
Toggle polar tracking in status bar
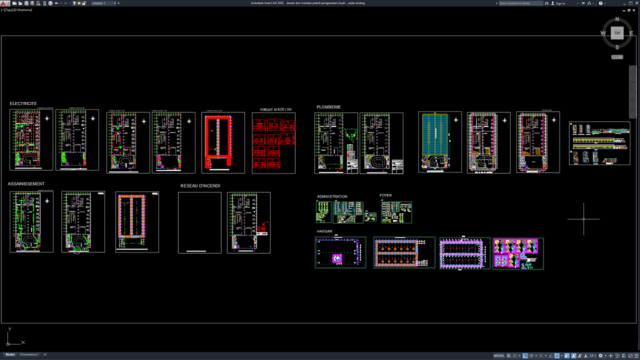point(531,356)
